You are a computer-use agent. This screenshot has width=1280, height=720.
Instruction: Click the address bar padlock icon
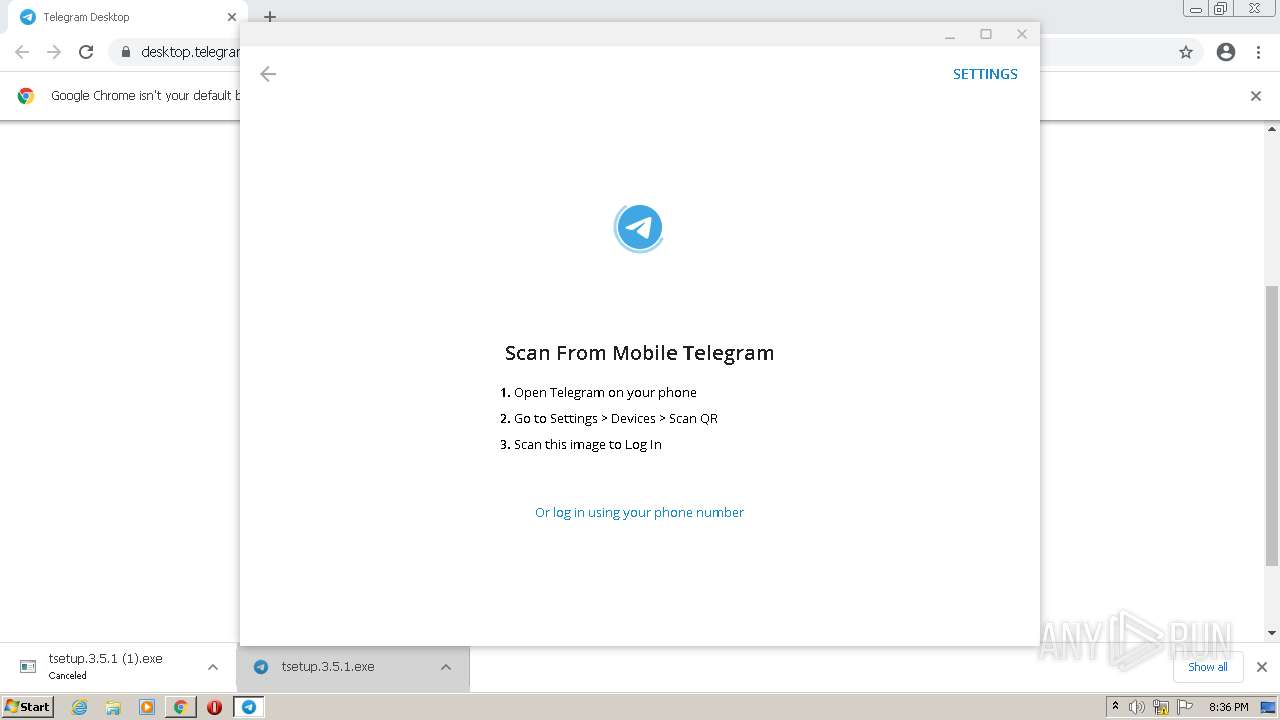click(125, 52)
